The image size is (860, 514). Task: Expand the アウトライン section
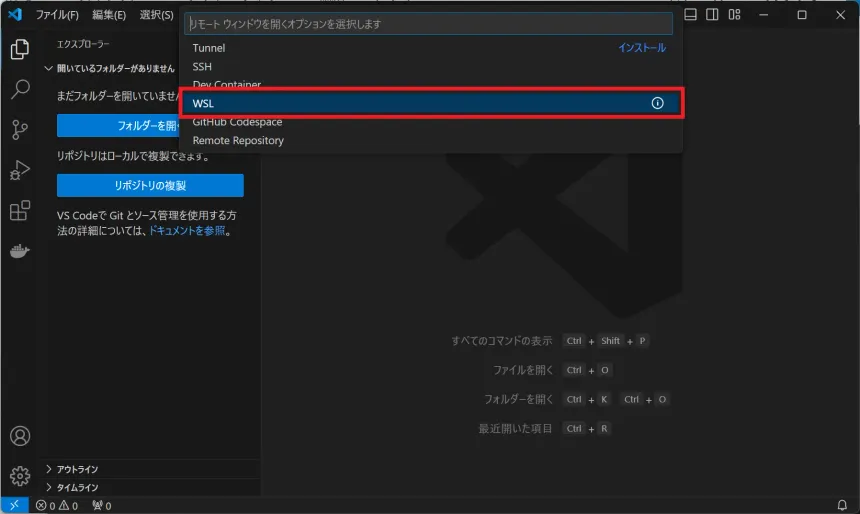click(x=77, y=469)
